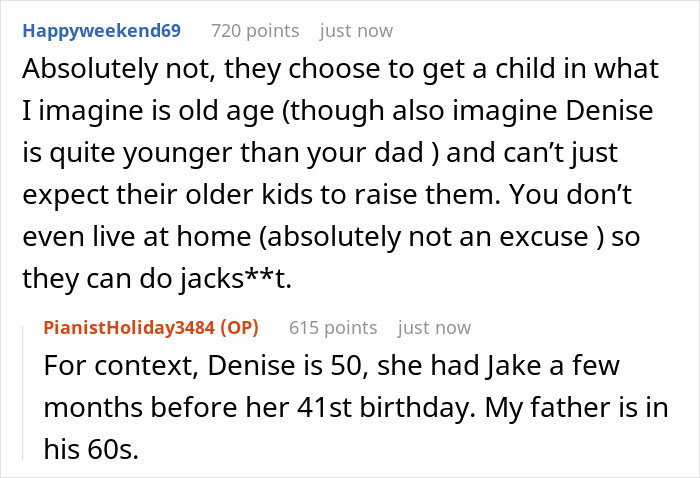Click the timestamp beside 615 points
Viewport: 700px width, 478px height.
coord(434,327)
